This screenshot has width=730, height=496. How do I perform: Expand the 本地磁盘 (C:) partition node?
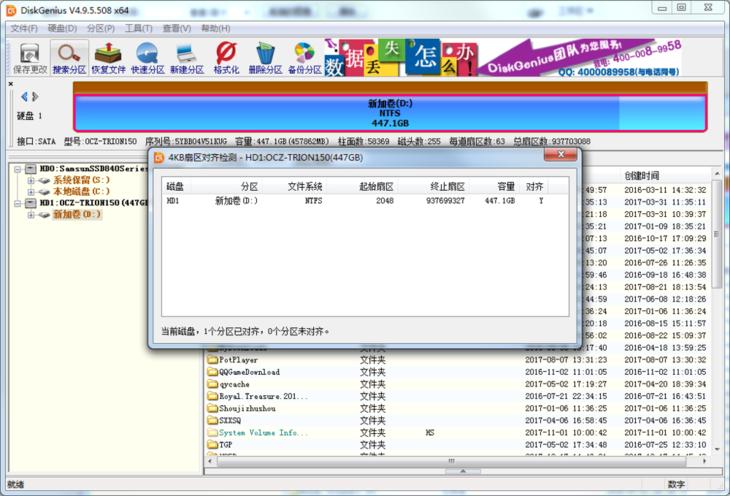pyautogui.click(x=30, y=192)
